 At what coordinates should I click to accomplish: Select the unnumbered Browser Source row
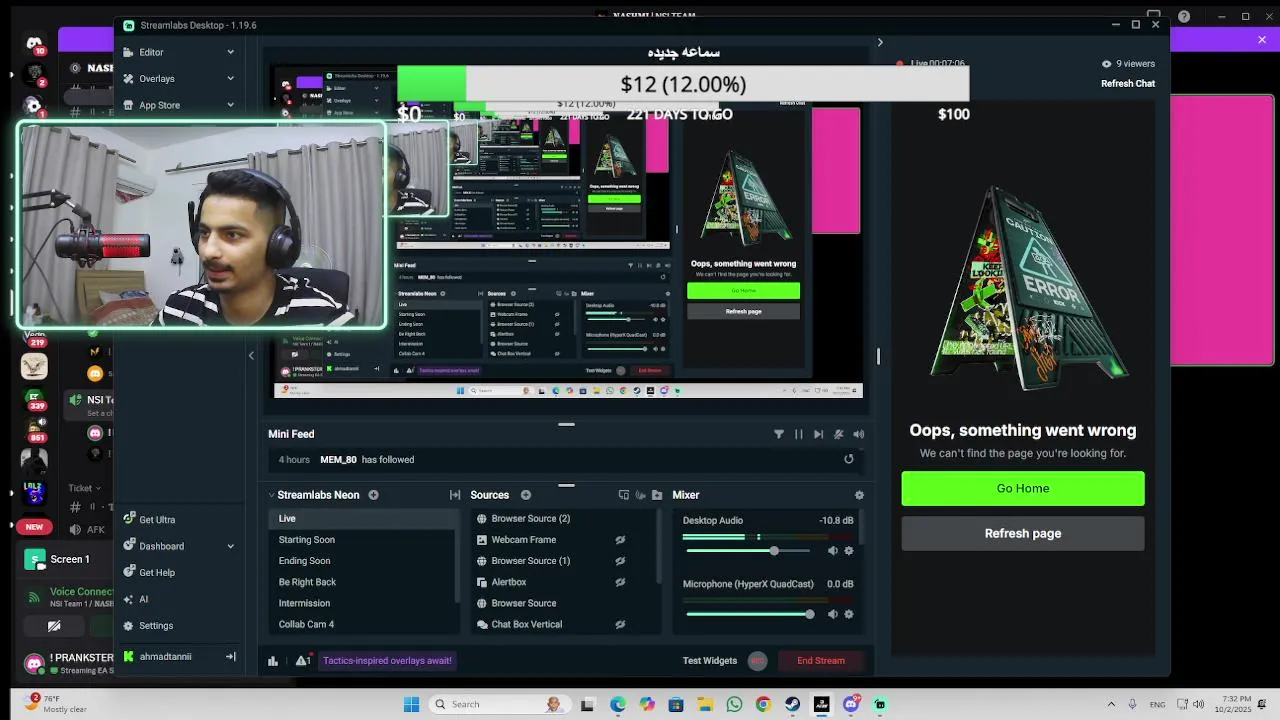[x=564, y=603]
